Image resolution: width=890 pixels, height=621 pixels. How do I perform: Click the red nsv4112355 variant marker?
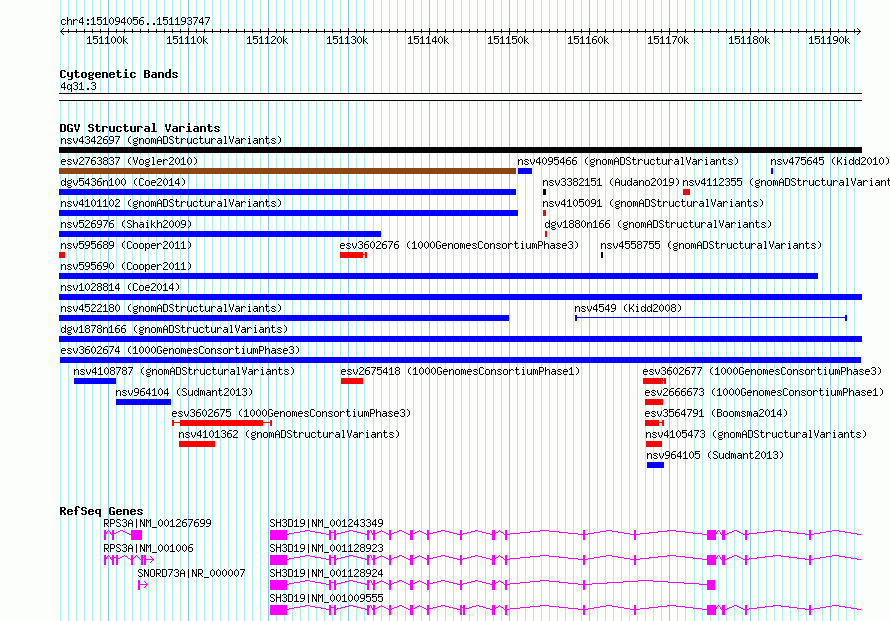pyautogui.click(x=687, y=192)
